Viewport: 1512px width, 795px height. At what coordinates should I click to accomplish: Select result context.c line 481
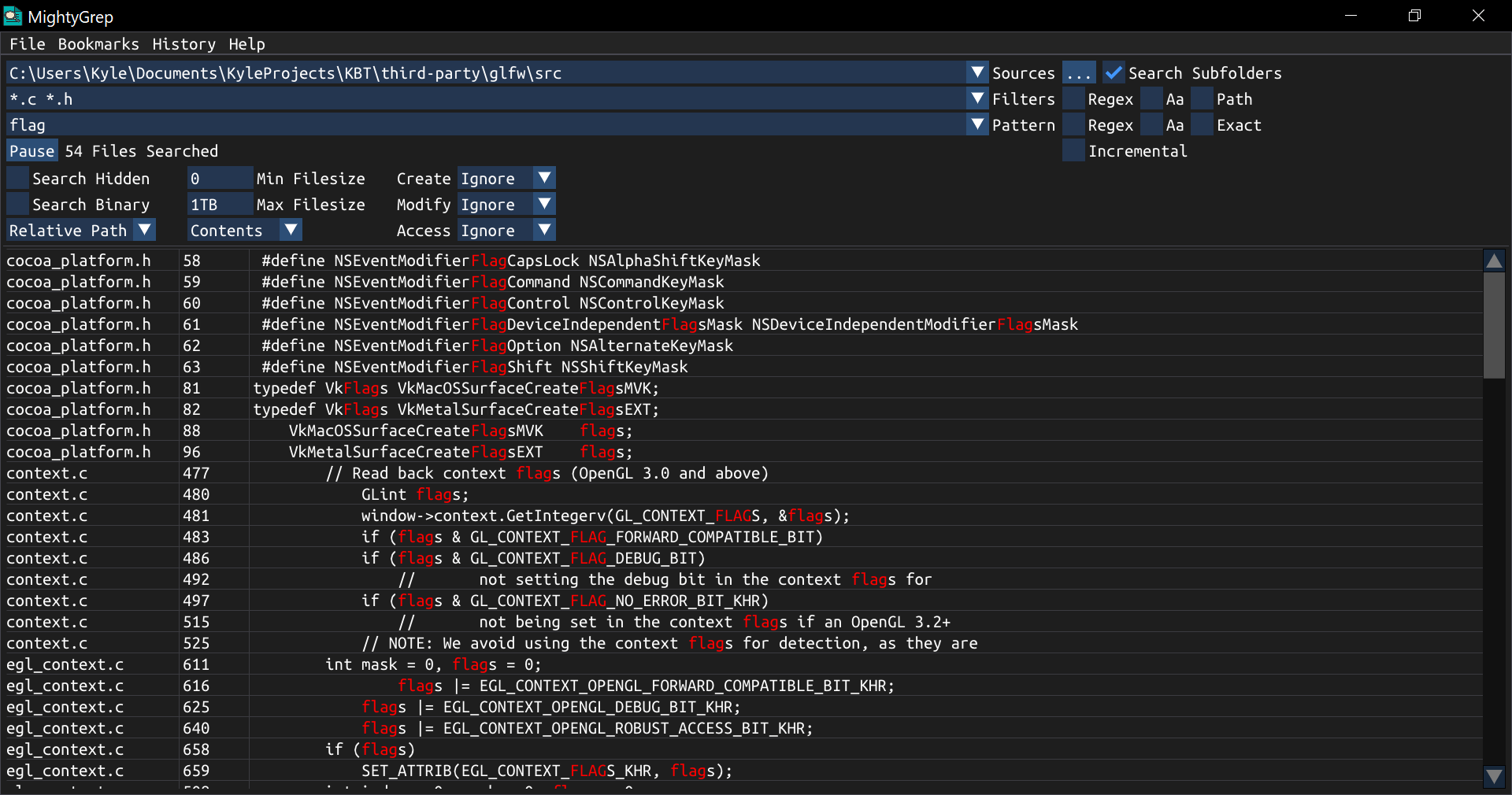pyautogui.click(x=743, y=516)
